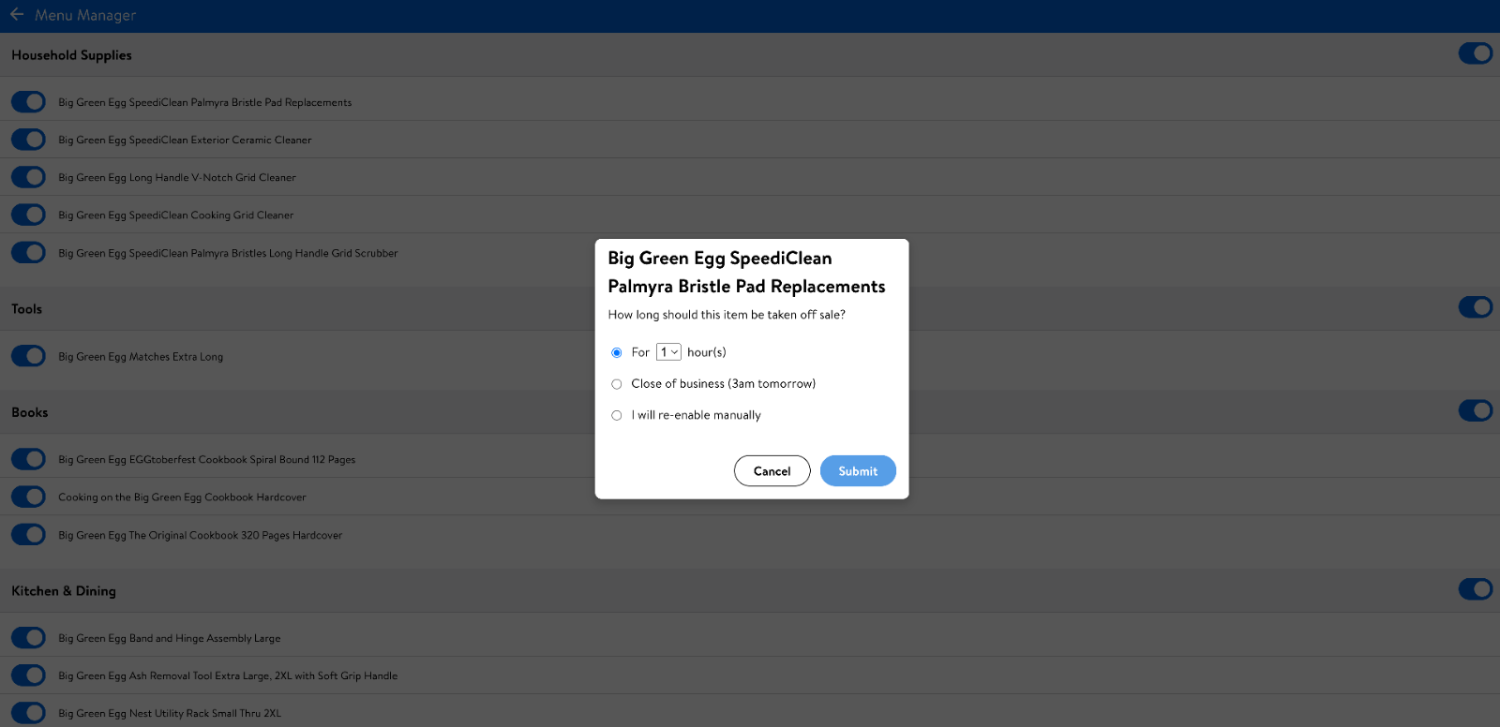The width and height of the screenshot is (1500, 727).
Task: Click the Tools section heading
Action: (27, 309)
